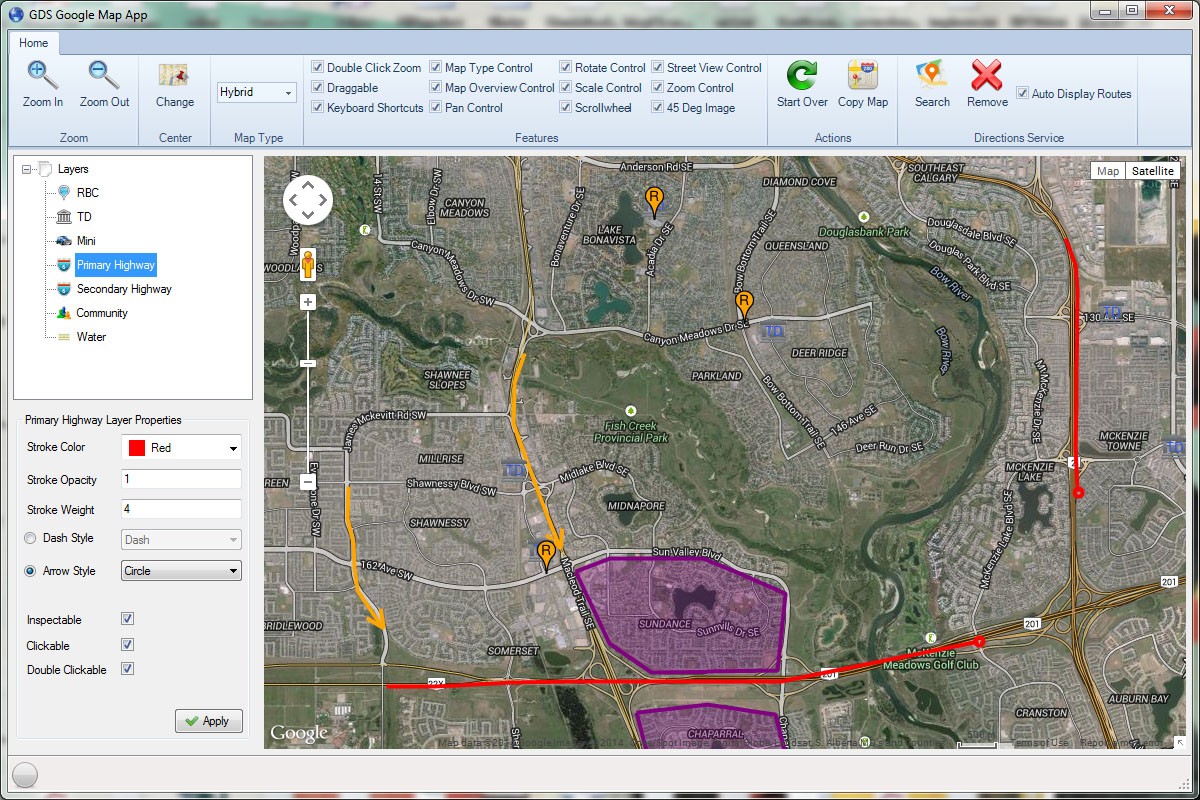Uncheck the Street View Control
The height and width of the screenshot is (800, 1200).
(658, 68)
